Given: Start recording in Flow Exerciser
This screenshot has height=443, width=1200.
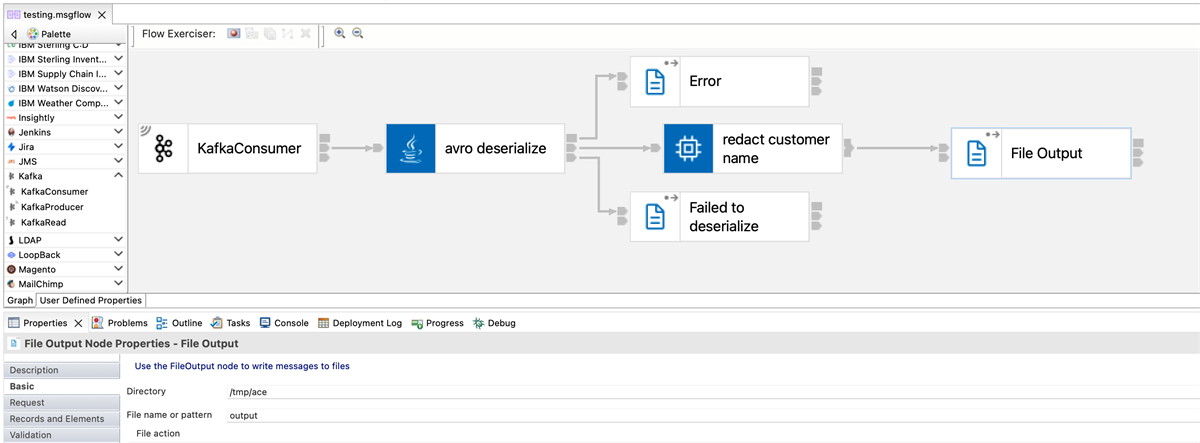Looking at the screenshot, I should [234, 34].
